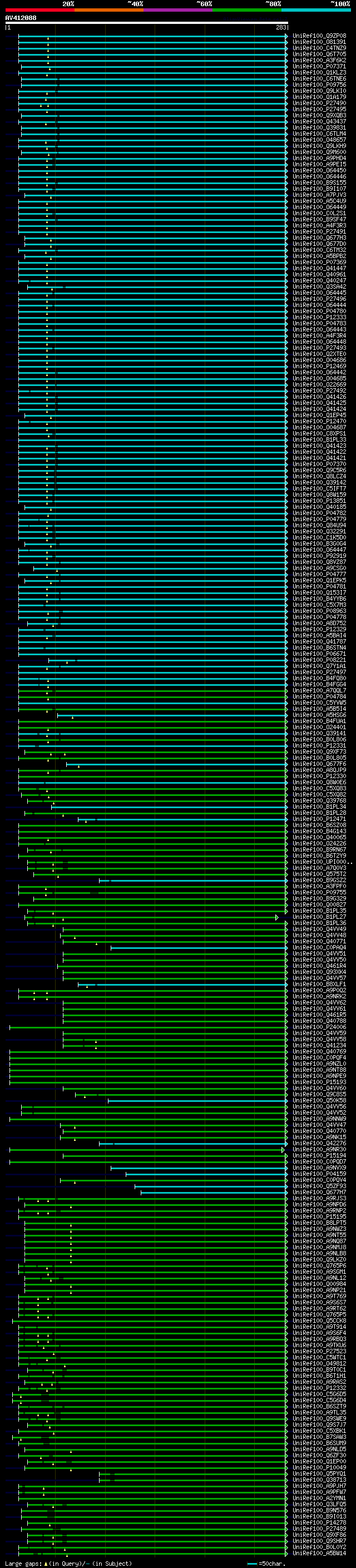Select hit UniRef100_Q39768

[319, 801]
